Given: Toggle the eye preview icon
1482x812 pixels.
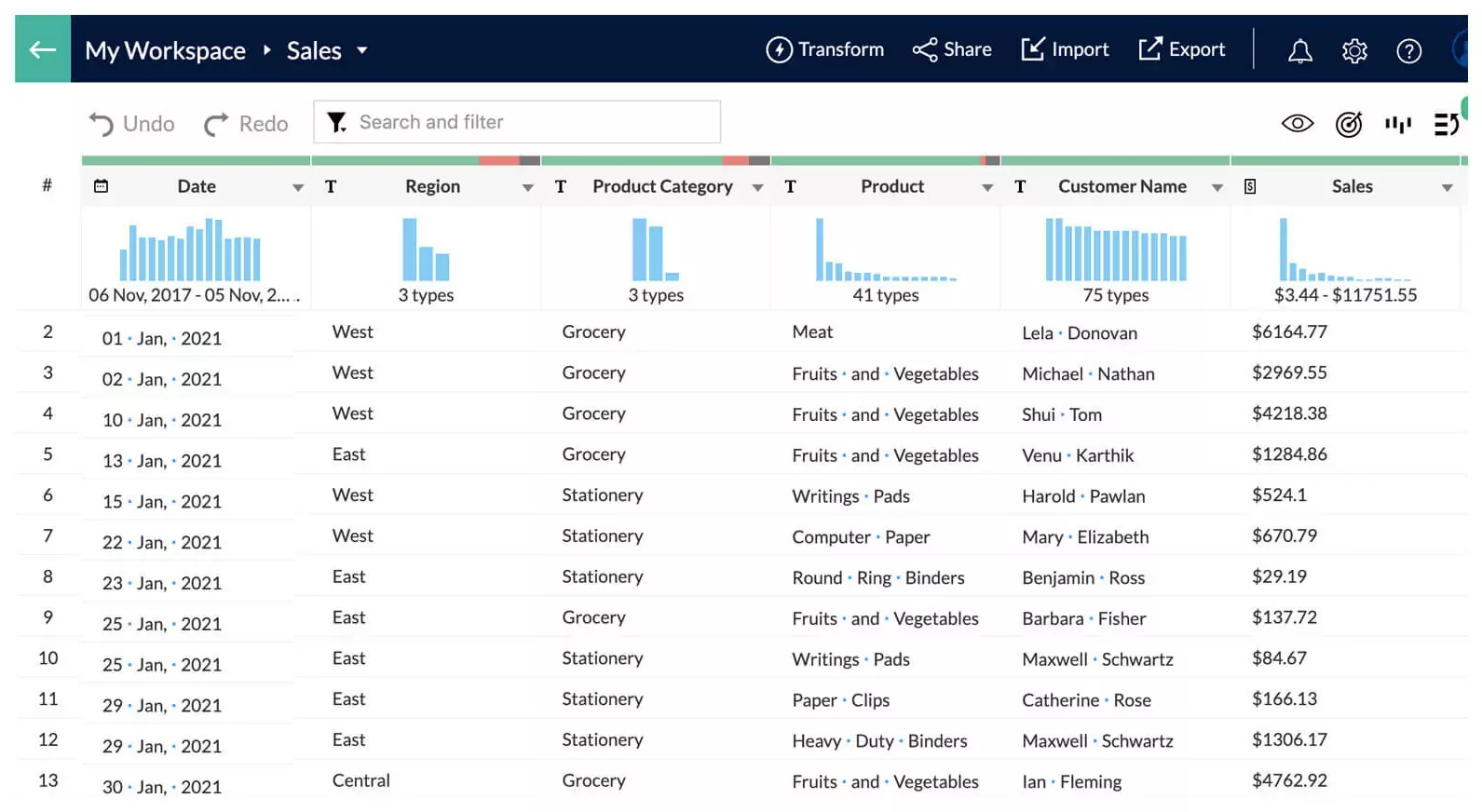Looking at the screenshot, I should [1297, 124].
